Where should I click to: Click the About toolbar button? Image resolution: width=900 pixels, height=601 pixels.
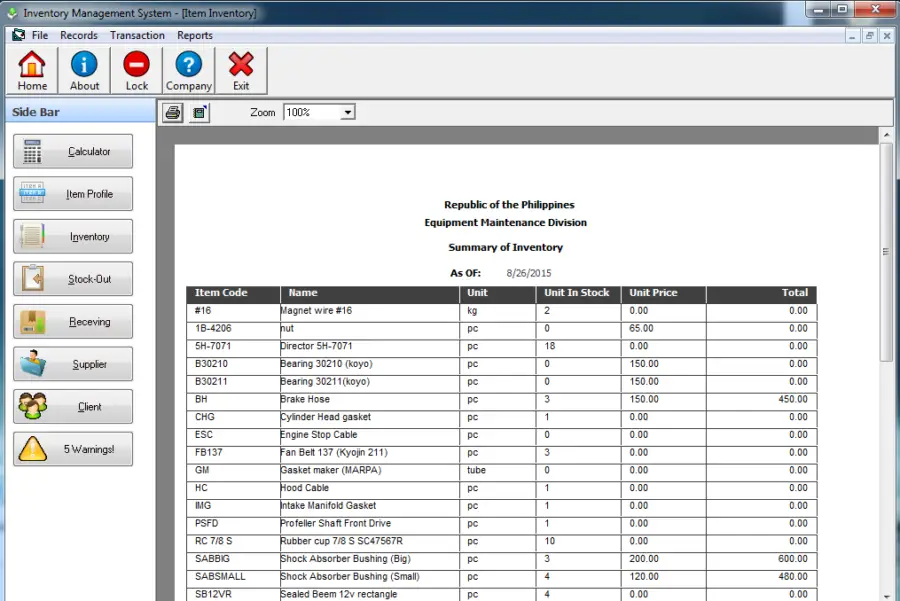pyautogui.click(x=83, y=69)
